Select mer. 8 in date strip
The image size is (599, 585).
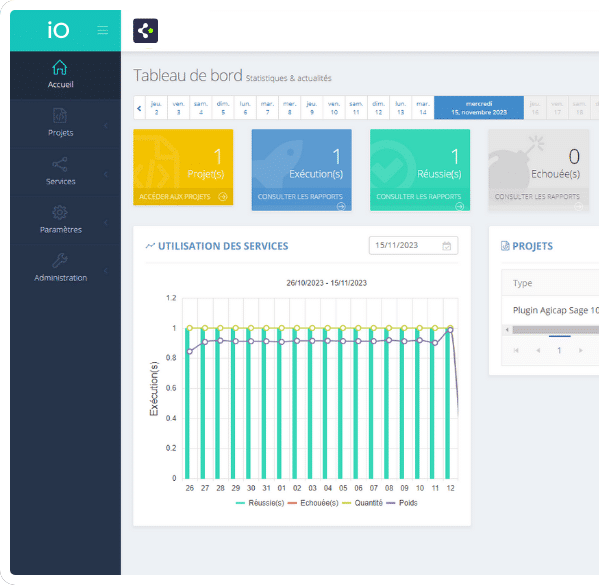290,108
